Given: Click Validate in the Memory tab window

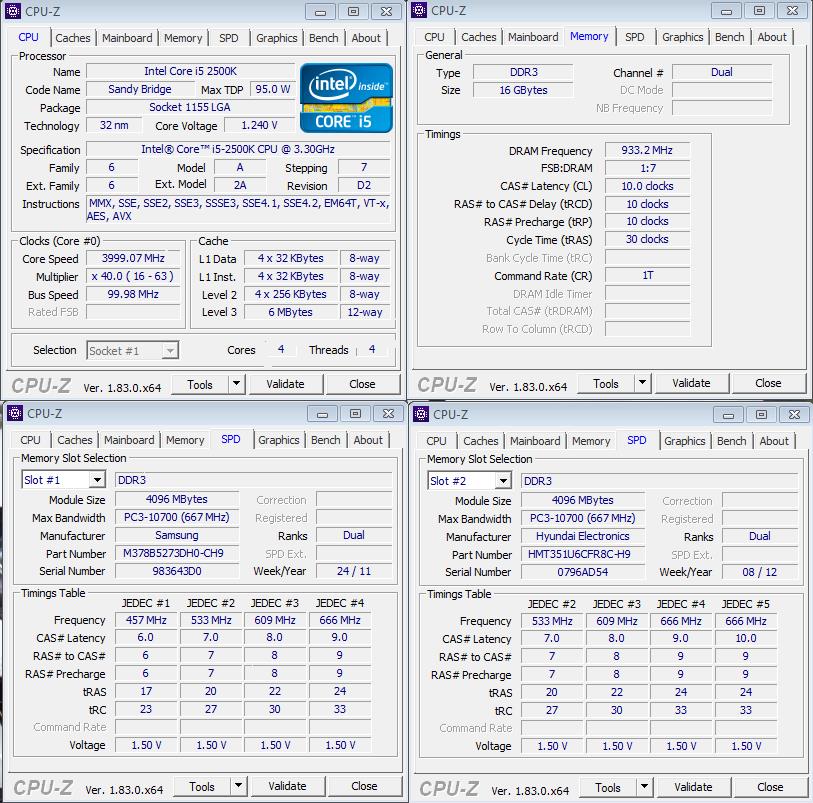Looking at the screenshot, I should (691, 383).
